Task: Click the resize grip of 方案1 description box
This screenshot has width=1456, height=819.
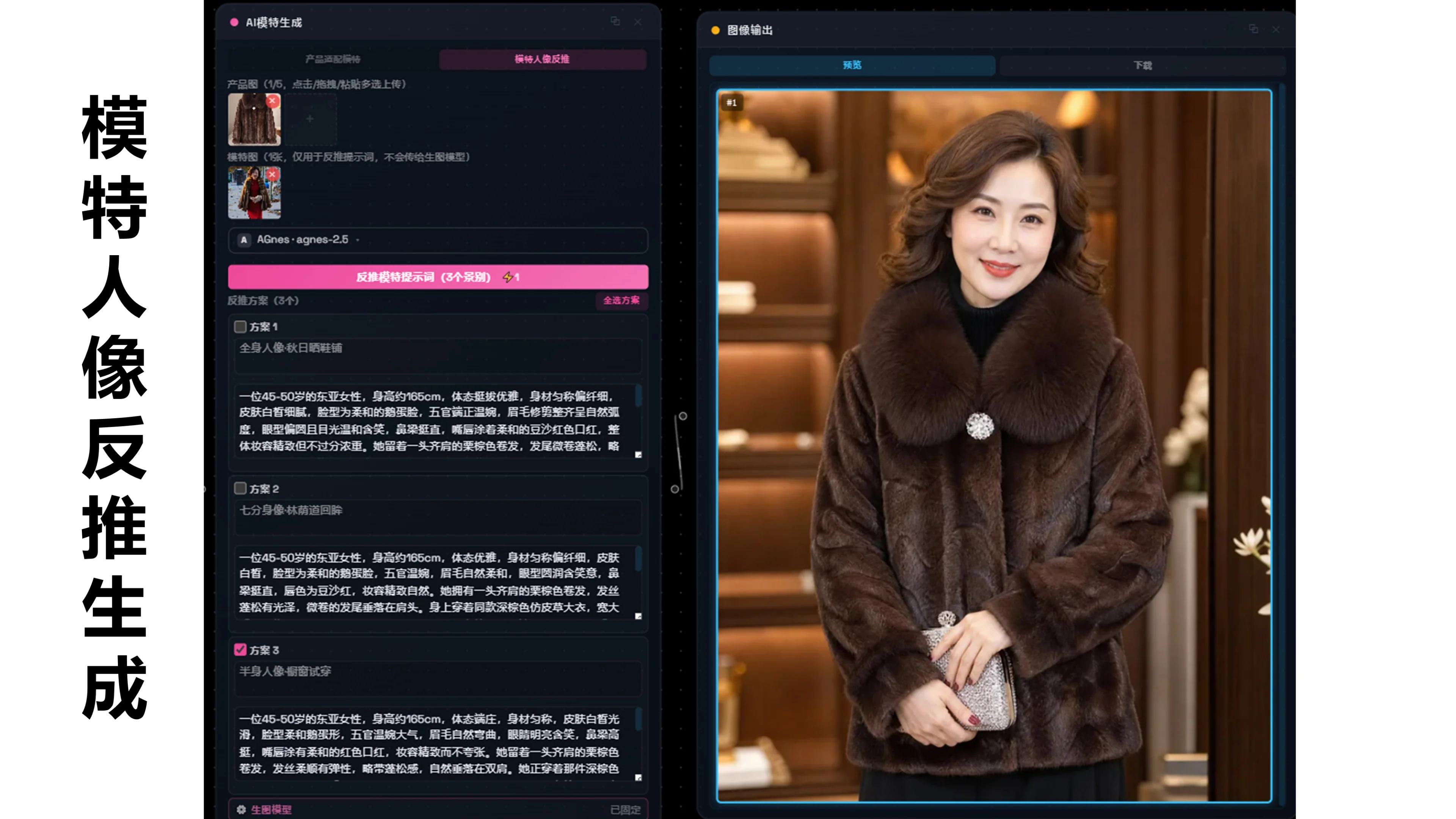Action: pos(638,455)
